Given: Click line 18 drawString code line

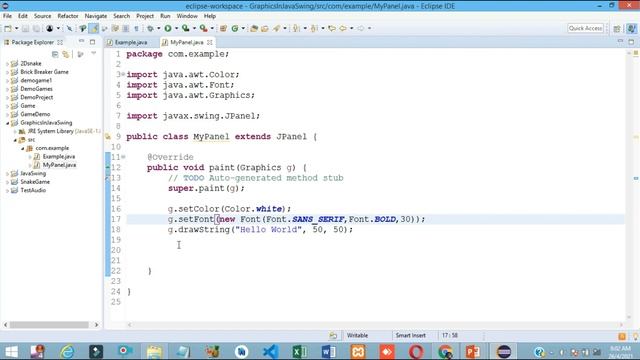Looking at the screenshot, I should (260, 230).
